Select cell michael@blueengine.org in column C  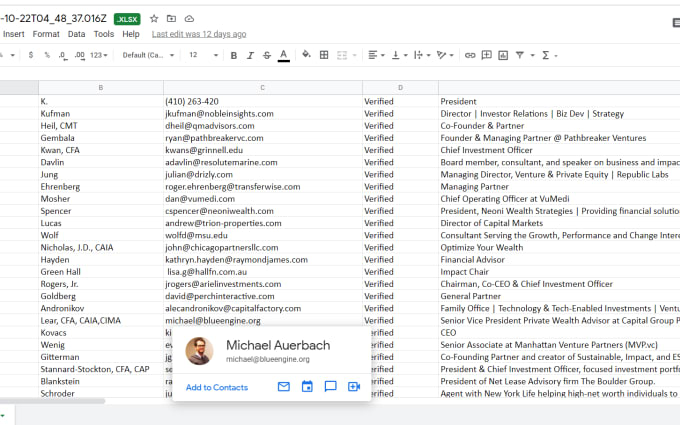coord(262,320)
